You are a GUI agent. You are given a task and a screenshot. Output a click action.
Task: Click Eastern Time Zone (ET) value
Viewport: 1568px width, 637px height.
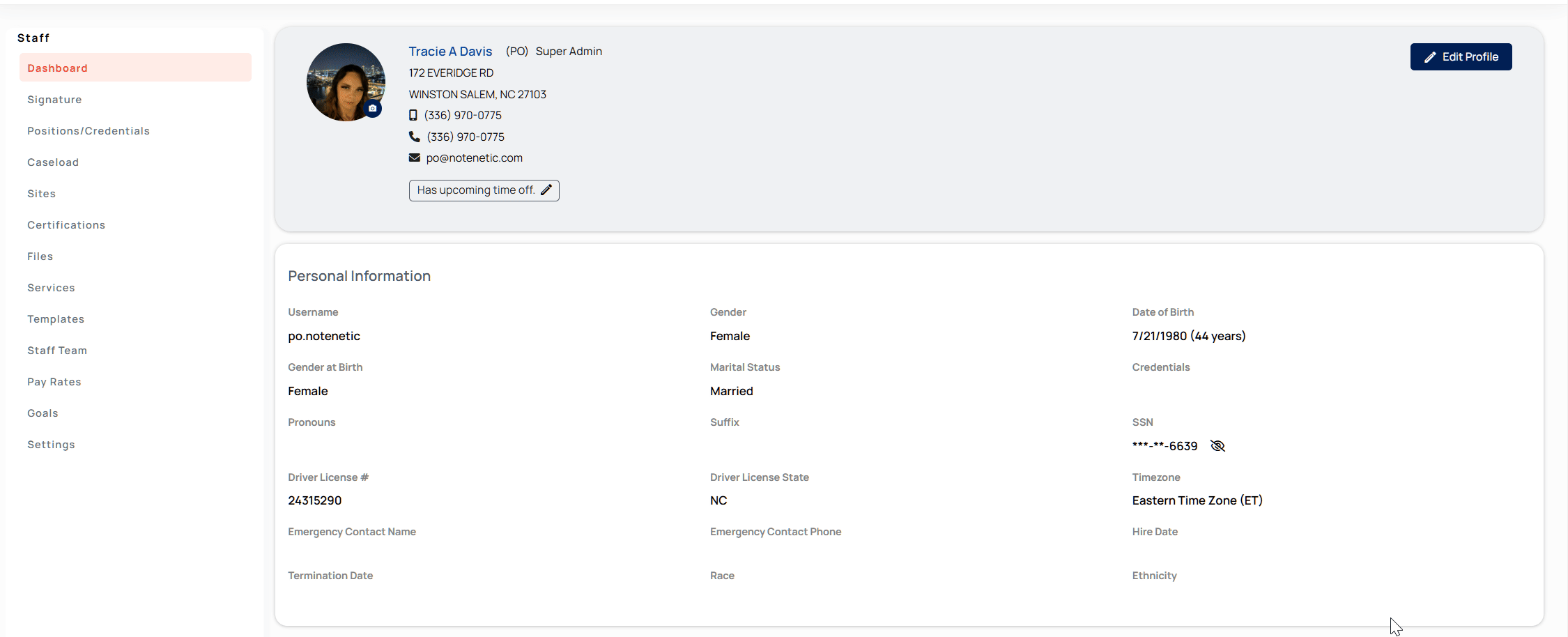point(1197,500)
